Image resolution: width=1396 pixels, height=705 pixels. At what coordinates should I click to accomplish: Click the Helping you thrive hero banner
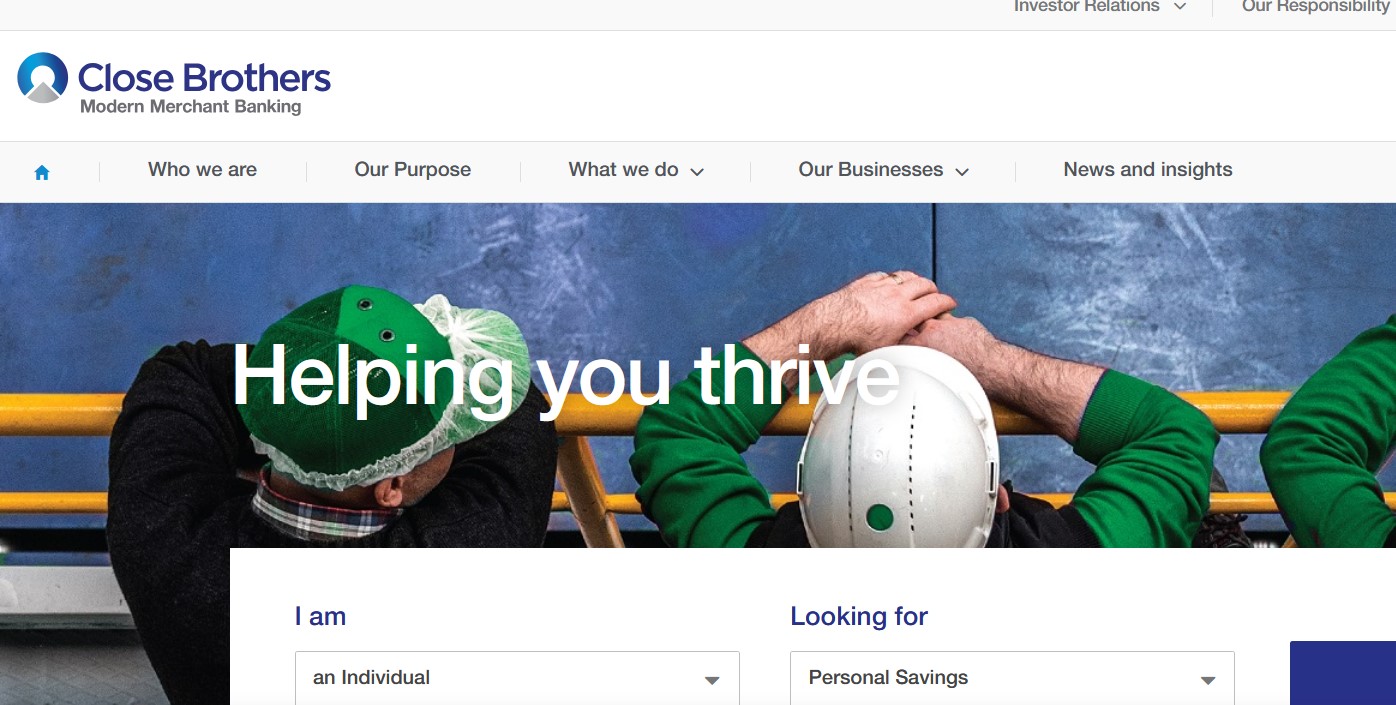566,376
